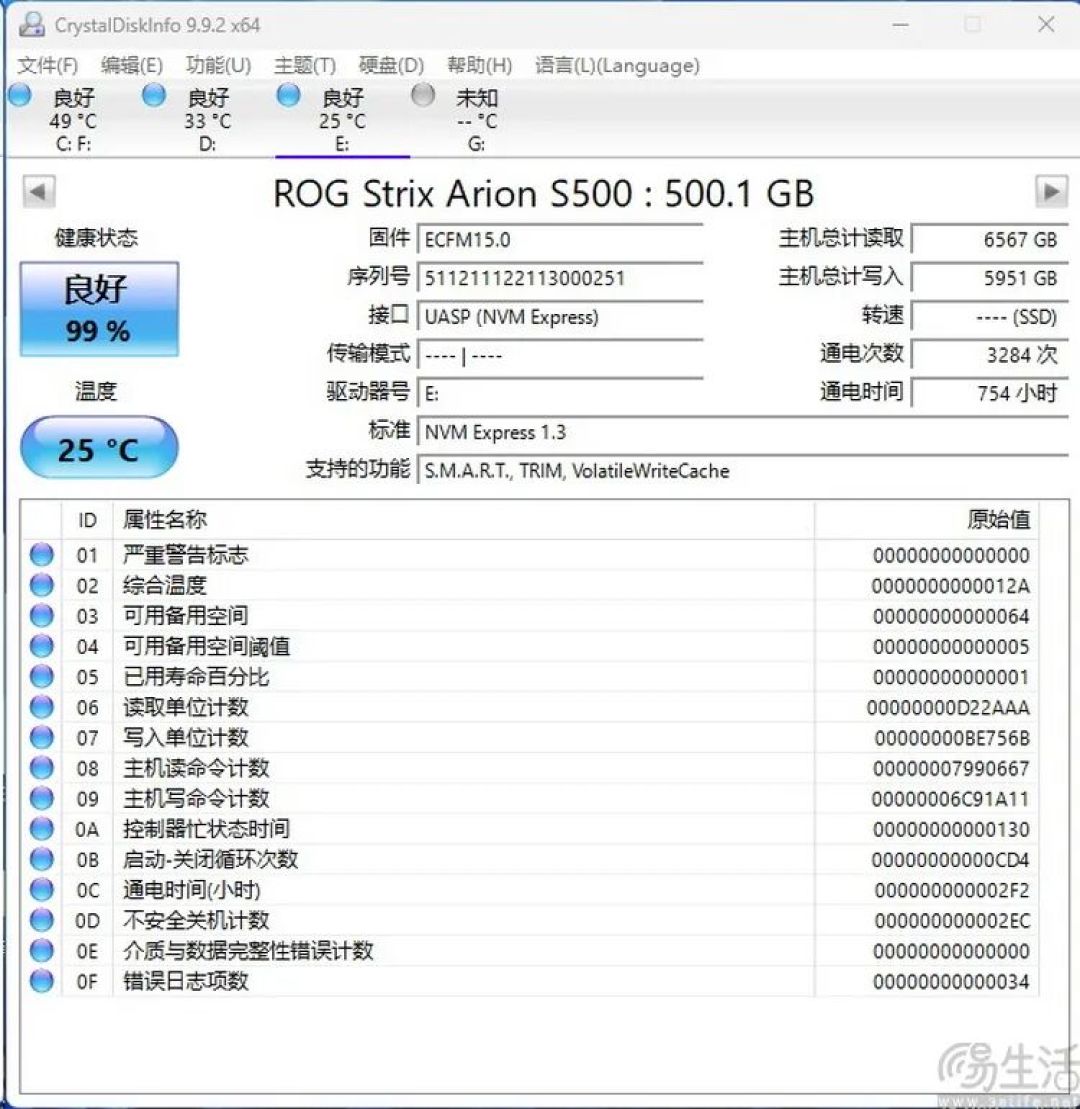Click status orb for attribute 03 可用备用空间
This screenshot has height=1109, width=1080.
pos(42,615)
